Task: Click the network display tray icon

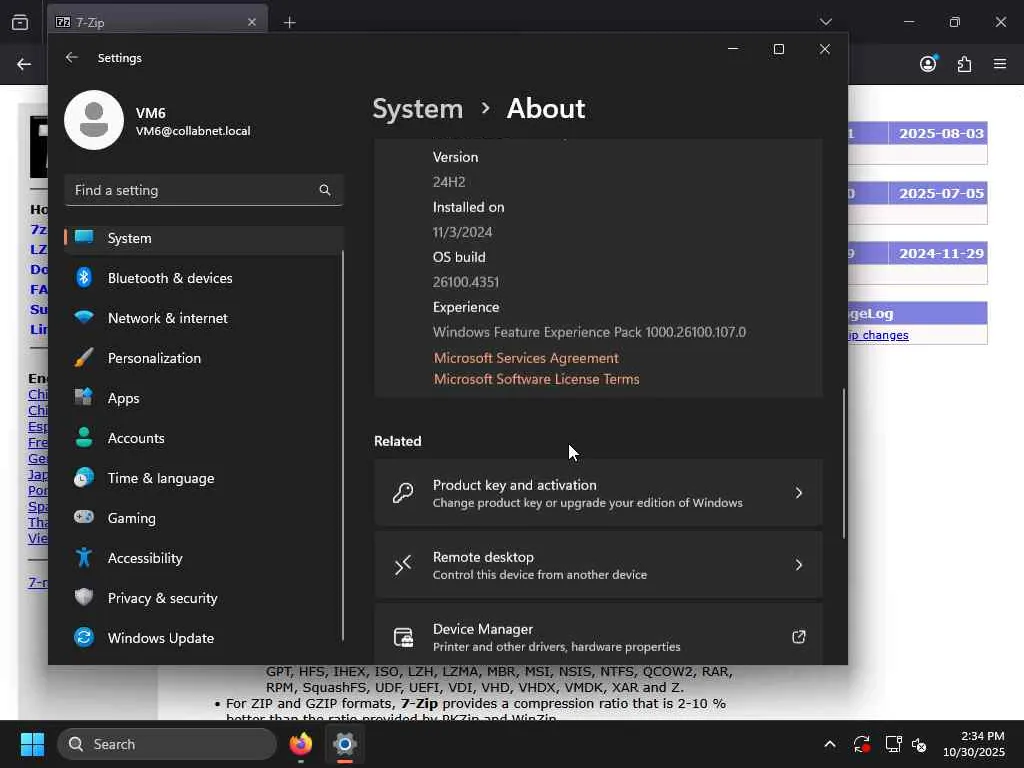Action: [x=893, y=744]
